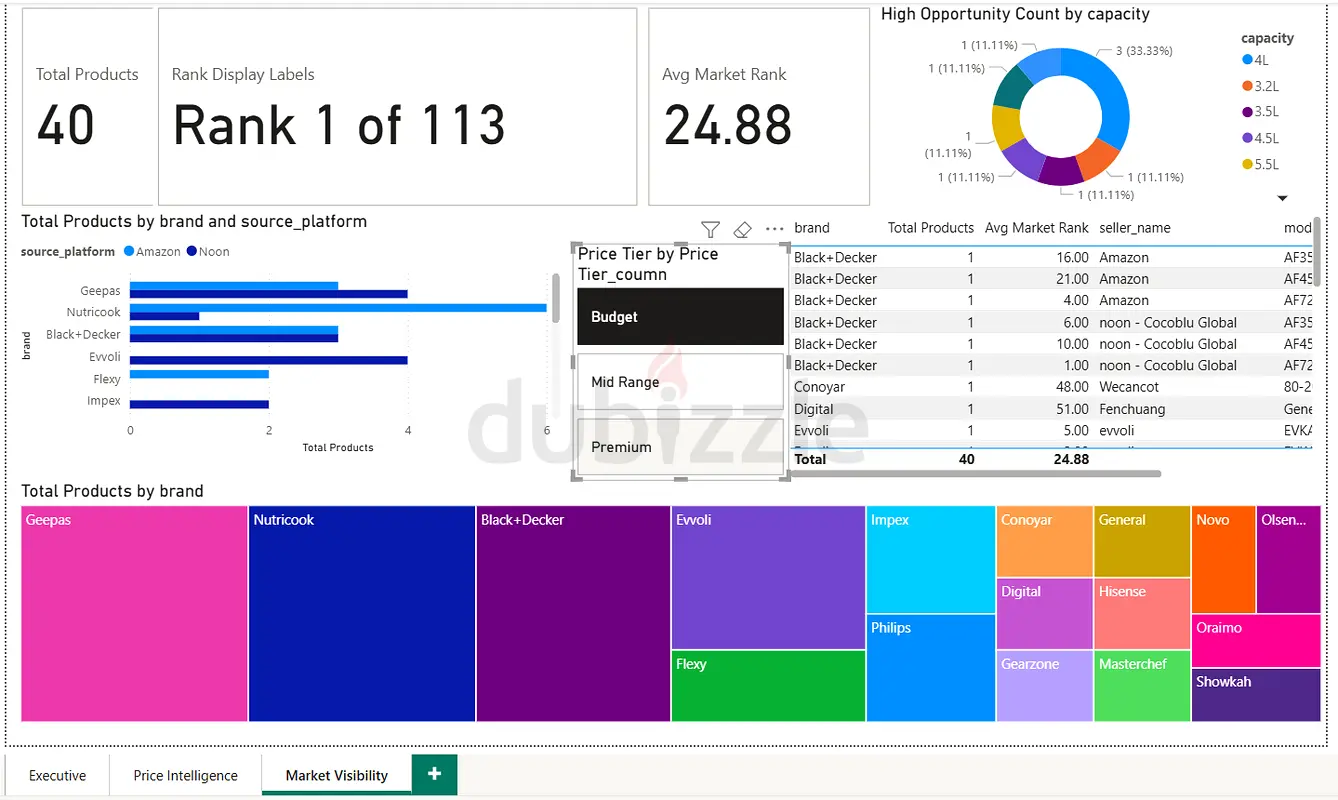Click the Noon legend marker

[192, 252]
